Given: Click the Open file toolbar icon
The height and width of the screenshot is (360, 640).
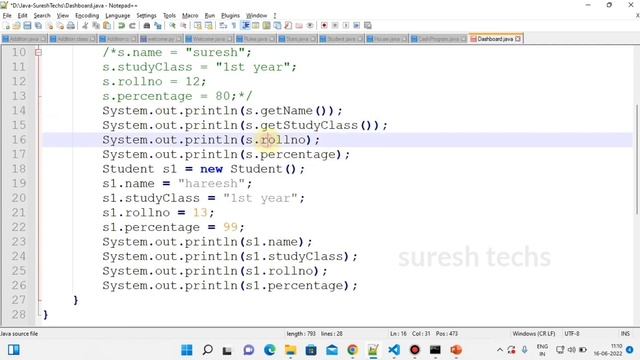Looking at the screenshot, I should tap(17, 26).
